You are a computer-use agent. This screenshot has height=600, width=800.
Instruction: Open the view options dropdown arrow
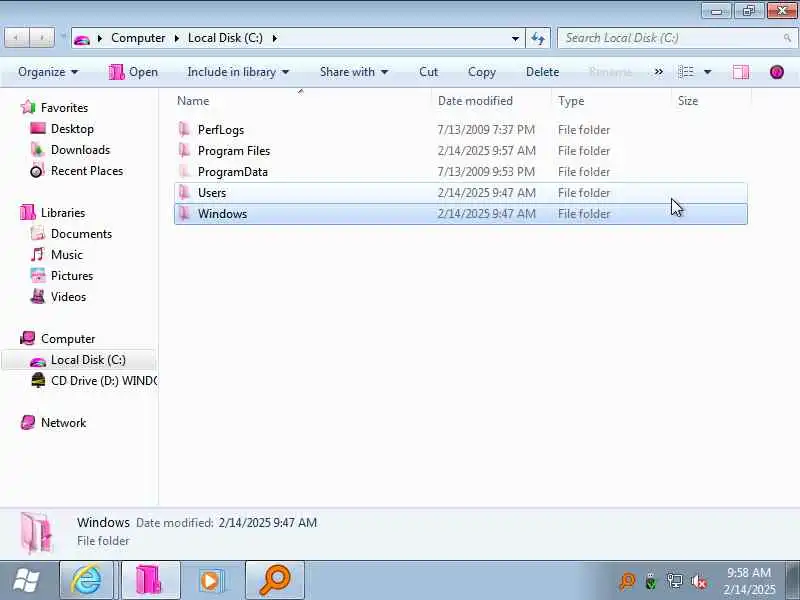pyautogui.click(x=708, y=72)
